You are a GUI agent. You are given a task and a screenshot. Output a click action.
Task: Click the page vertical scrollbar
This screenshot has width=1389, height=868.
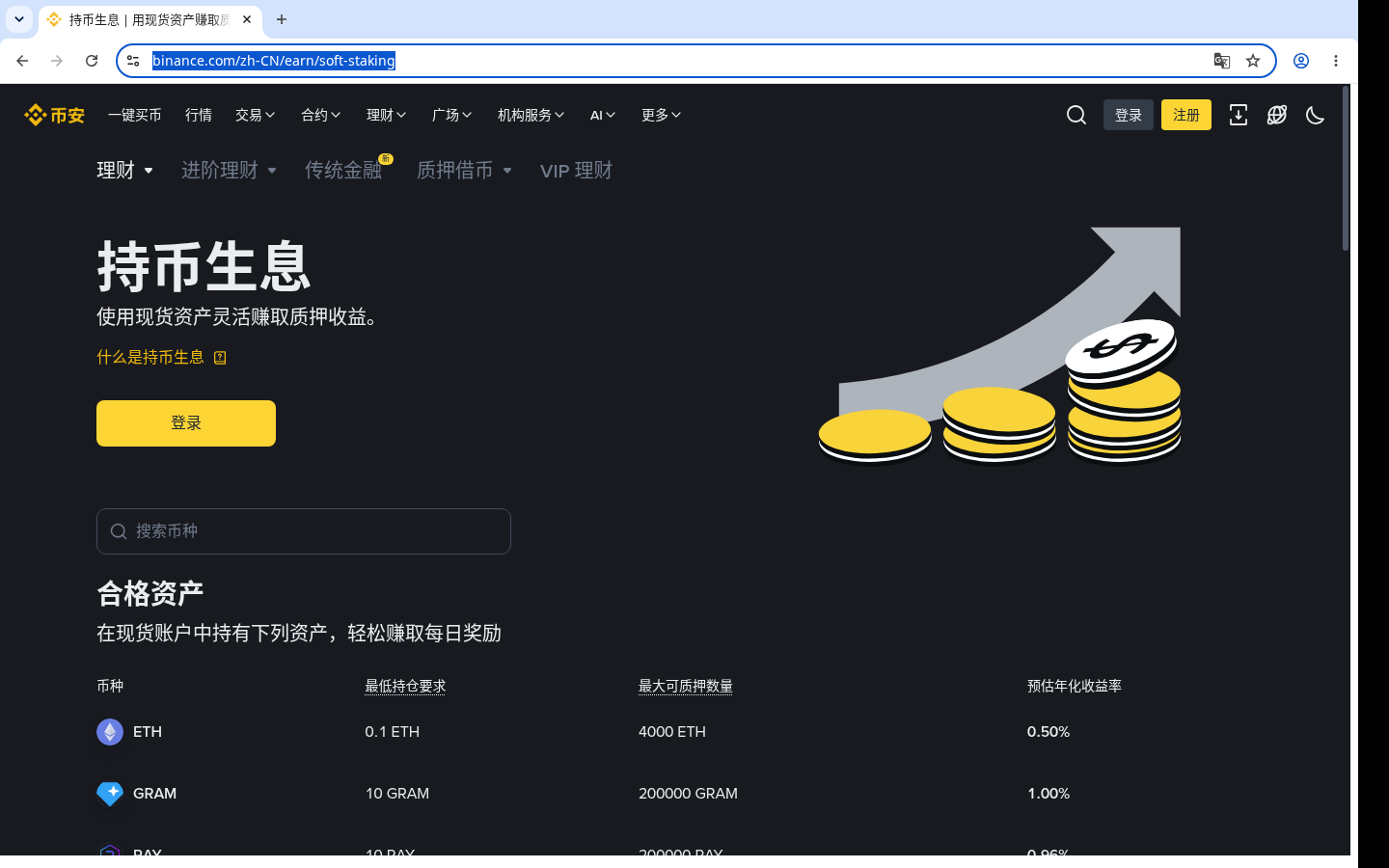1346,169
